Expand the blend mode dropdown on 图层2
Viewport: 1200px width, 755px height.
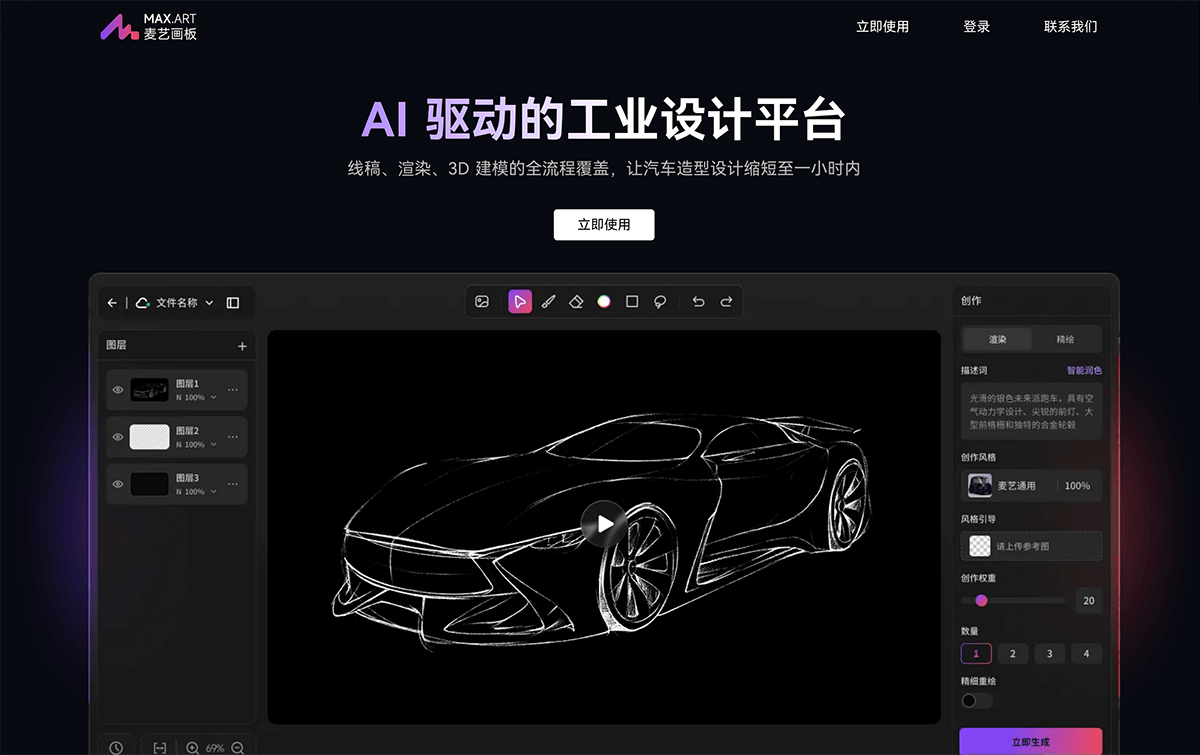coord(213,445)
